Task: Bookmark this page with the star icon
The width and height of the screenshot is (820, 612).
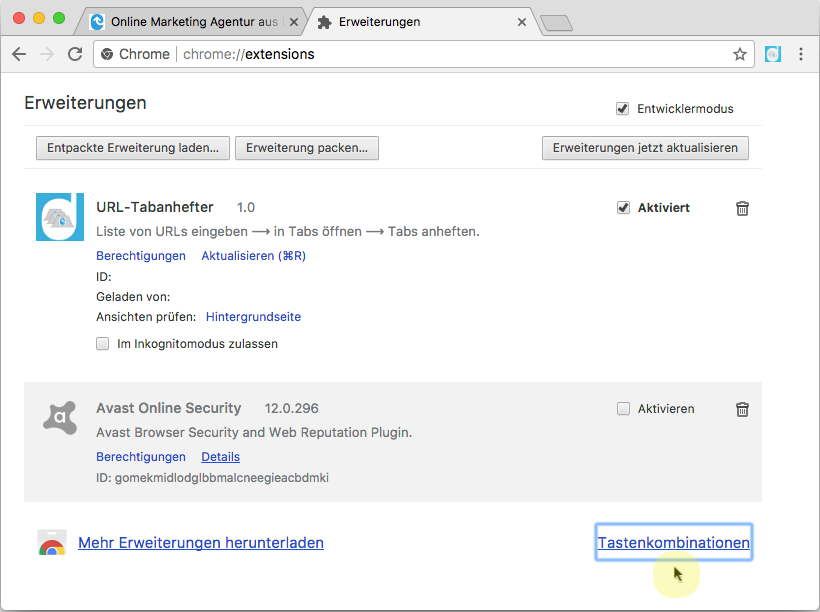Action: click(739, 54)
